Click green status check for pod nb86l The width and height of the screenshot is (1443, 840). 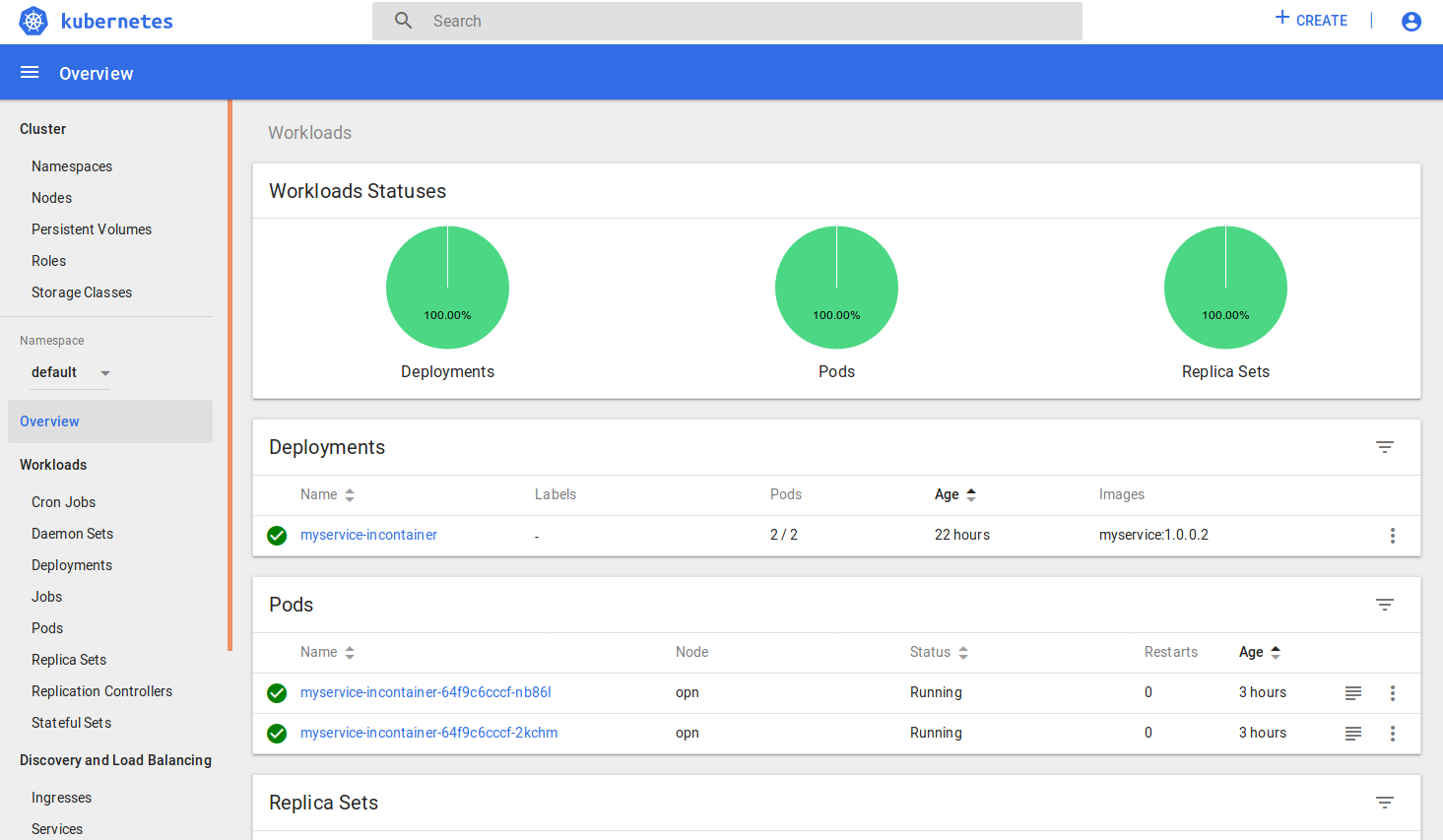point(277,693)
